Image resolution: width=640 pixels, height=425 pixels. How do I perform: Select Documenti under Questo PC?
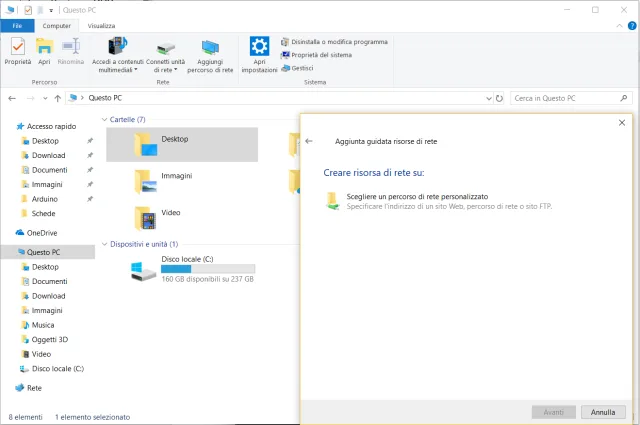point(44,281)
